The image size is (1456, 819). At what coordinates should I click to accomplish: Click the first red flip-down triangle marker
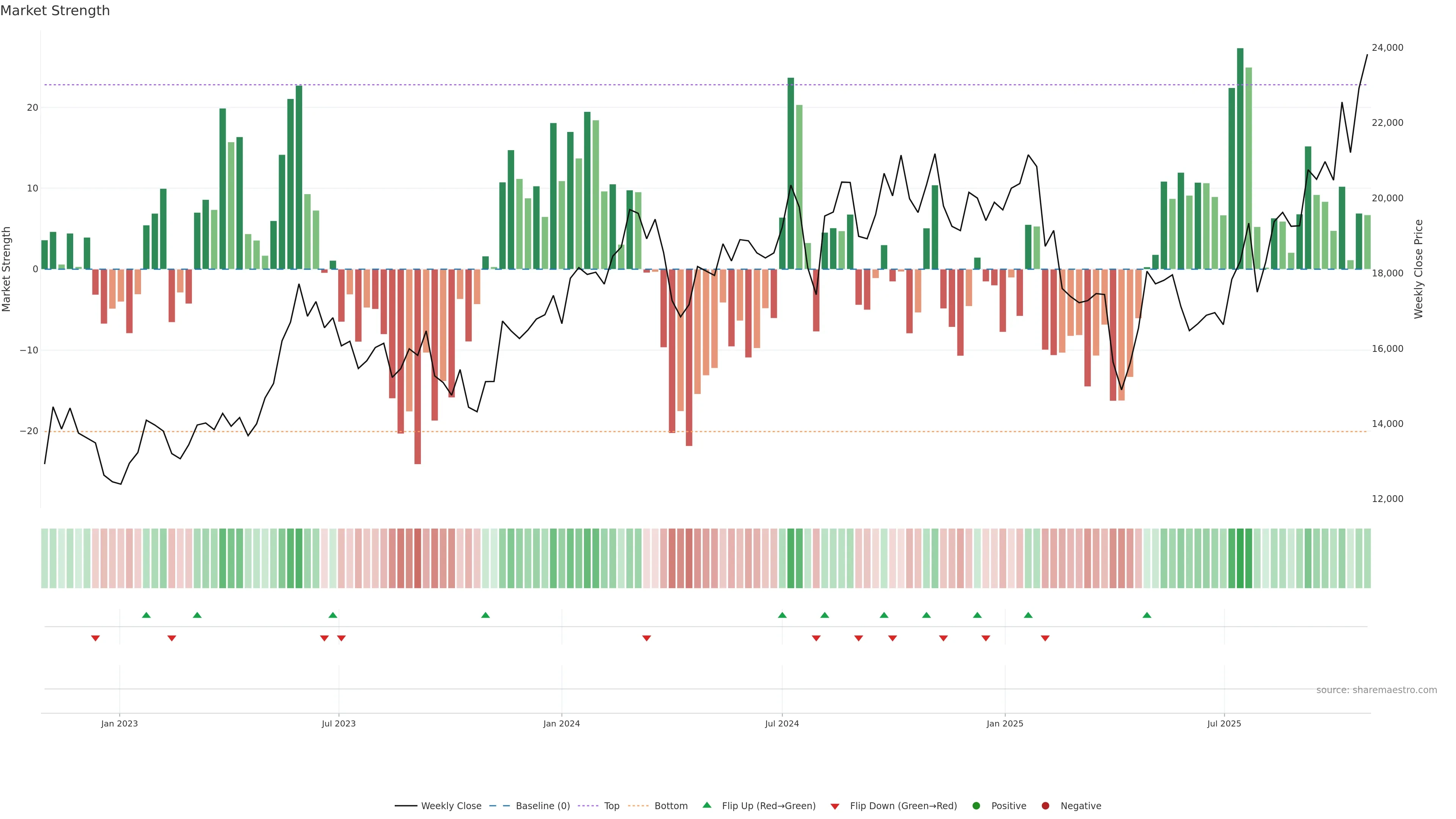96,638
